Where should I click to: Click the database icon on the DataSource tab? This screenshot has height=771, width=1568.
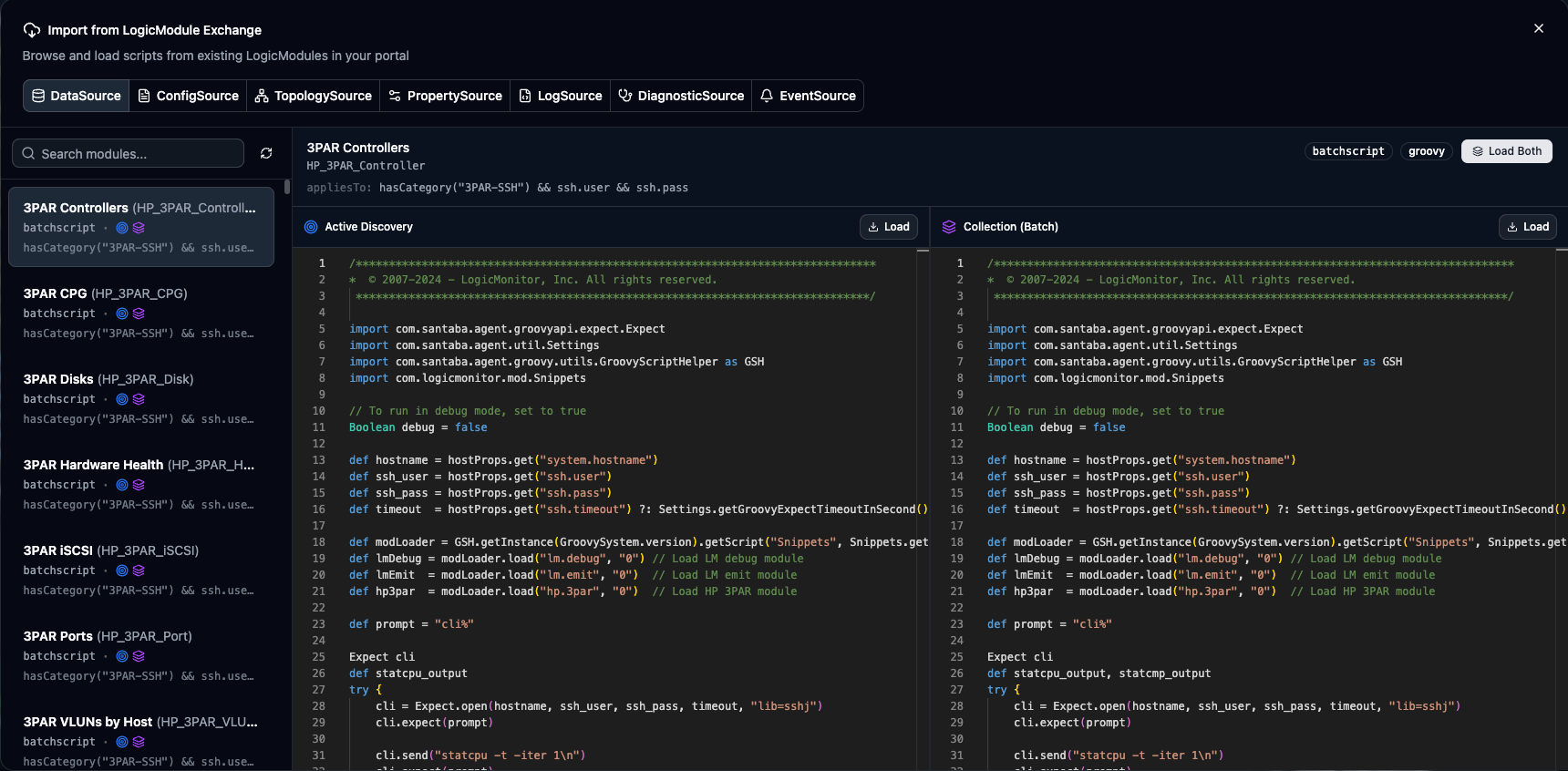coord(38,96)
